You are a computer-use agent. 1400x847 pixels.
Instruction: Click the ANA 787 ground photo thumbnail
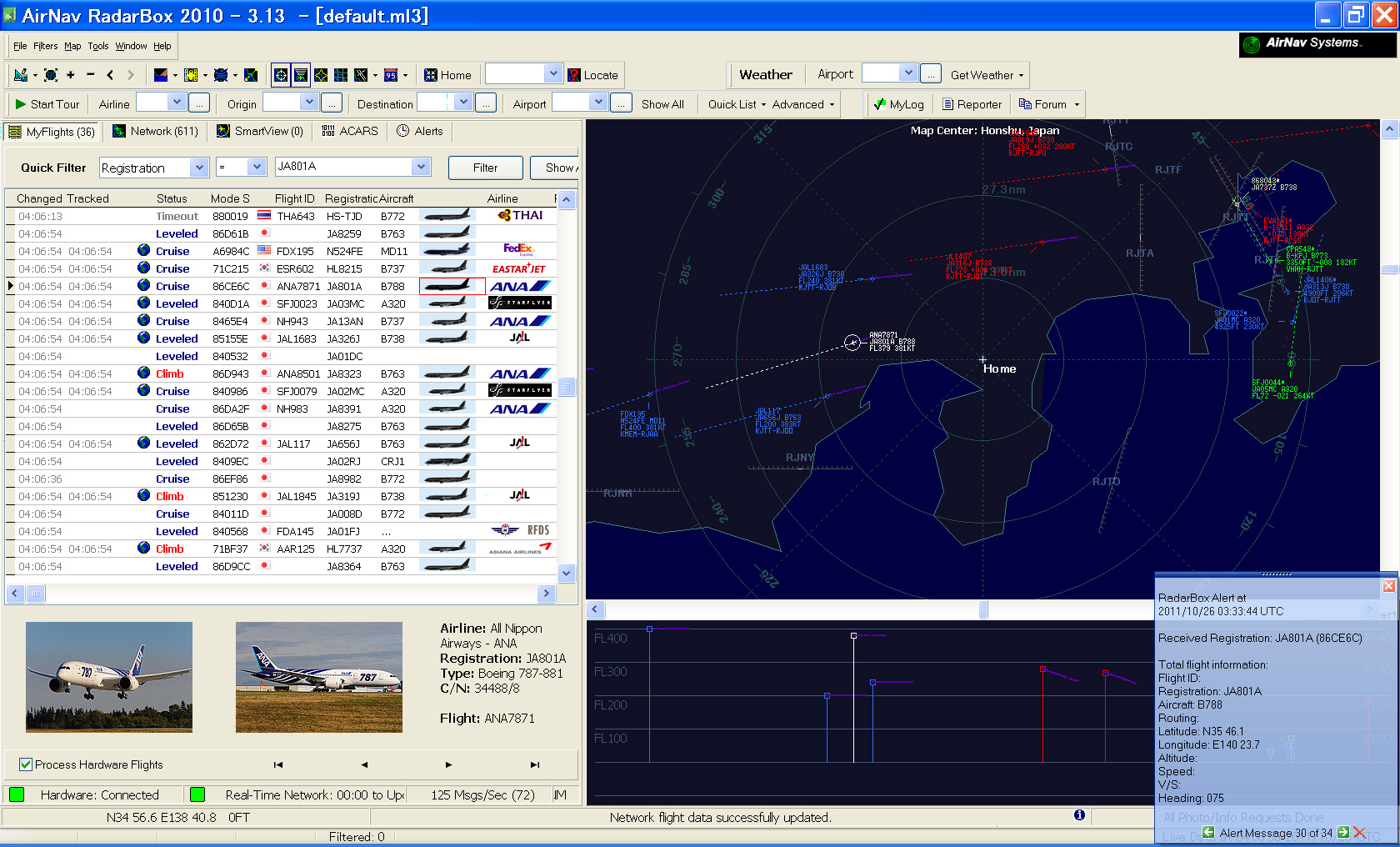pos(319,677)
